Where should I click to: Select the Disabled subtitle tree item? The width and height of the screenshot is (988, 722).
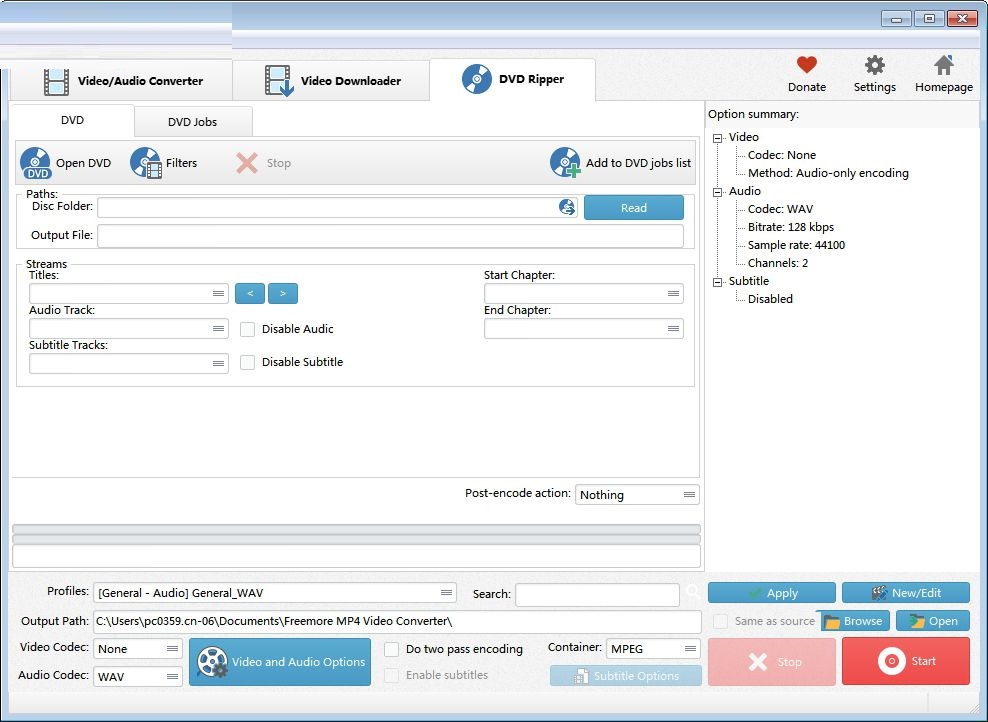click(770, 299)
